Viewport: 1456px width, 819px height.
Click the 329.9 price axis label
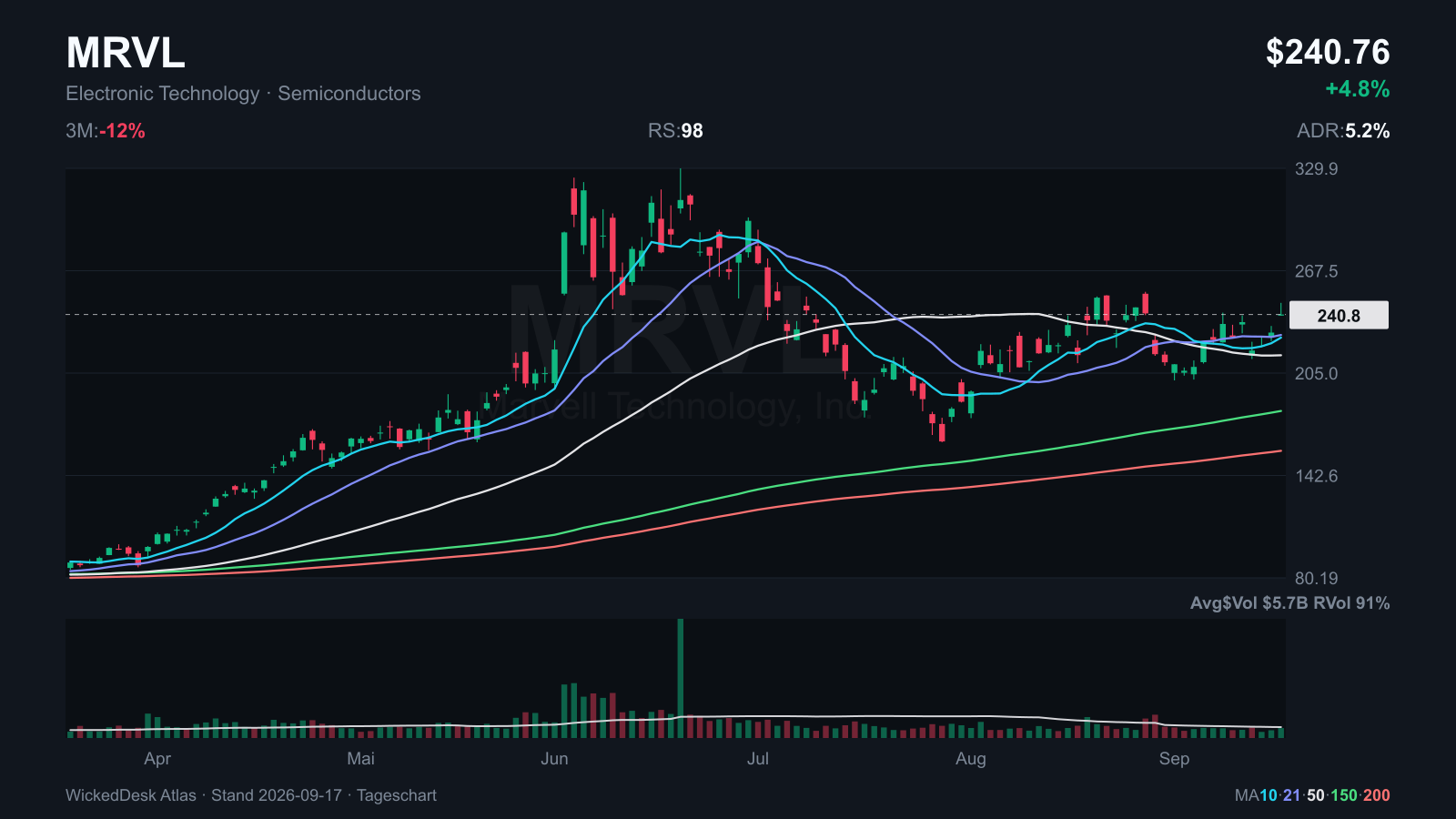pos(1317,169)
